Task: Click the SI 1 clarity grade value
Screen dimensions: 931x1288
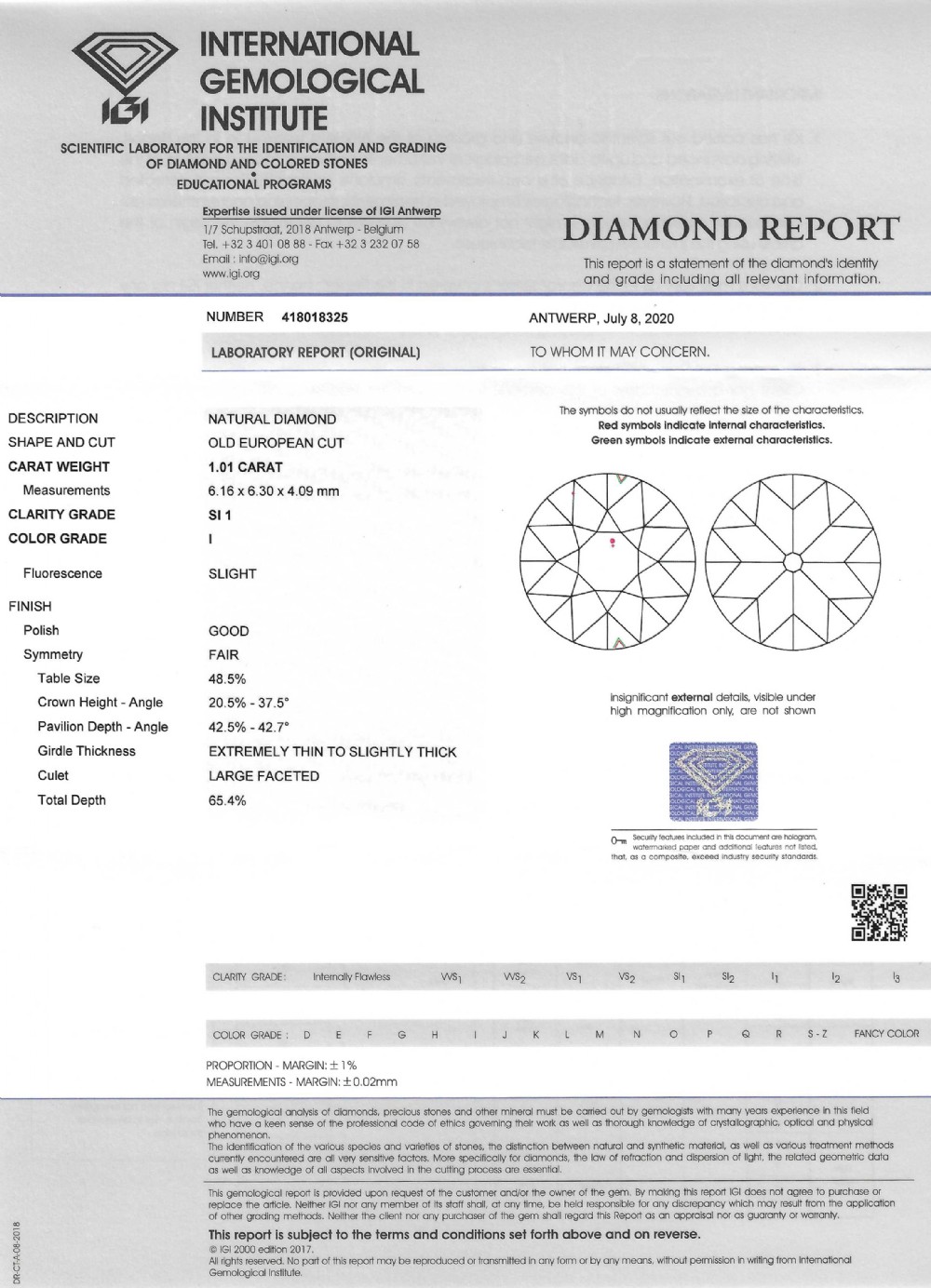Action: 220,515
